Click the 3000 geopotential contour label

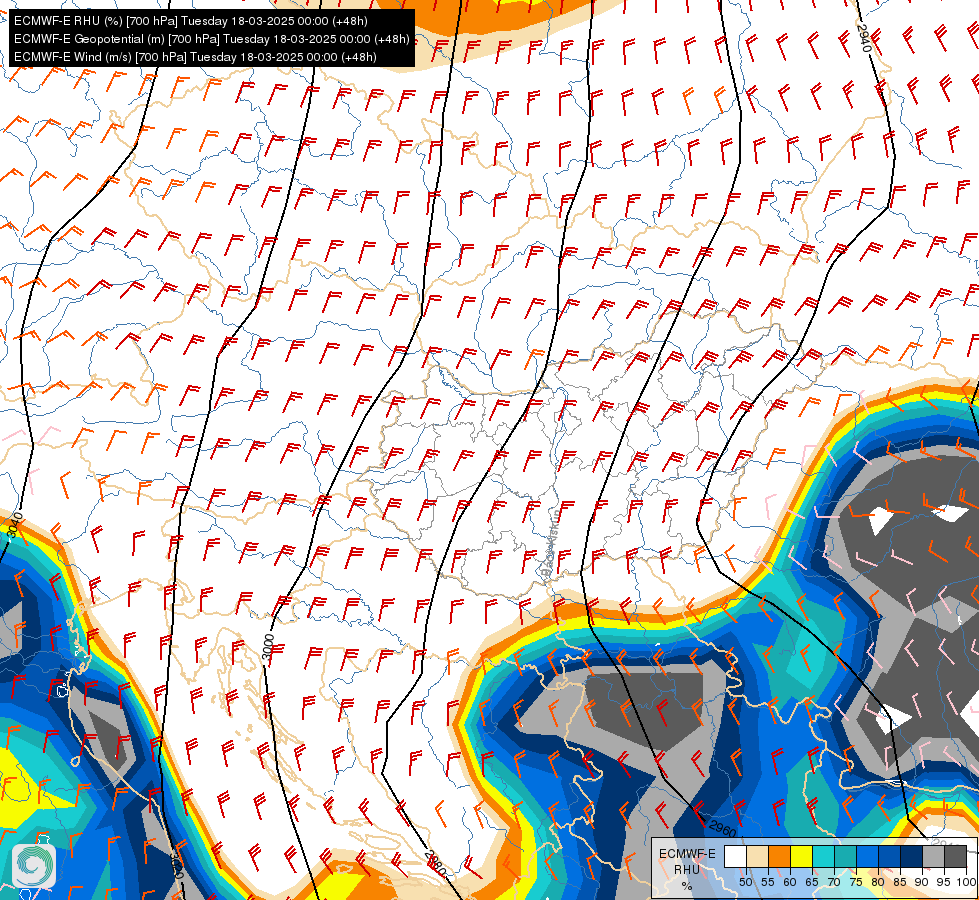tap(268, 647)
